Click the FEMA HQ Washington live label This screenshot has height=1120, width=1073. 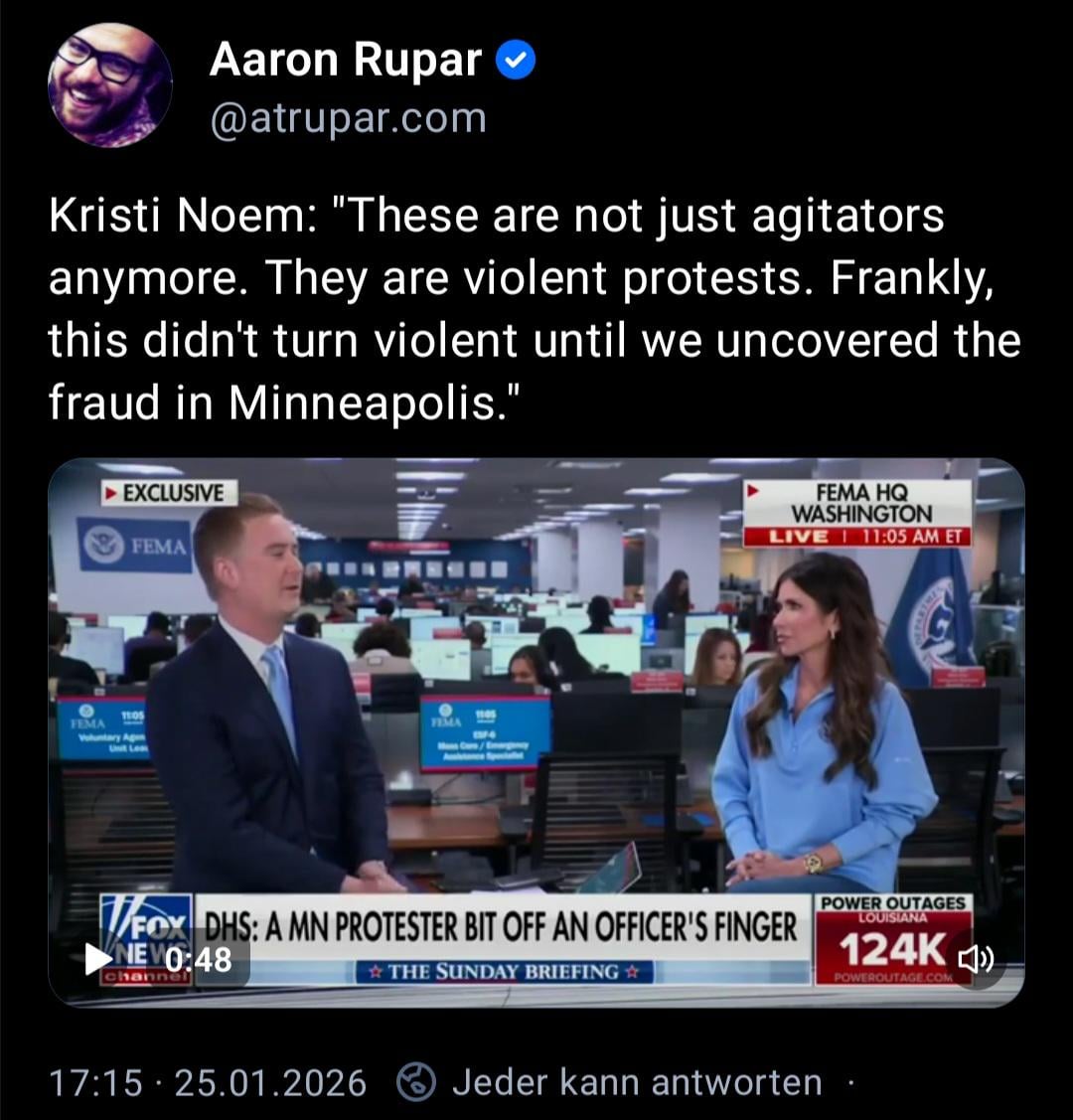point(857,513)
